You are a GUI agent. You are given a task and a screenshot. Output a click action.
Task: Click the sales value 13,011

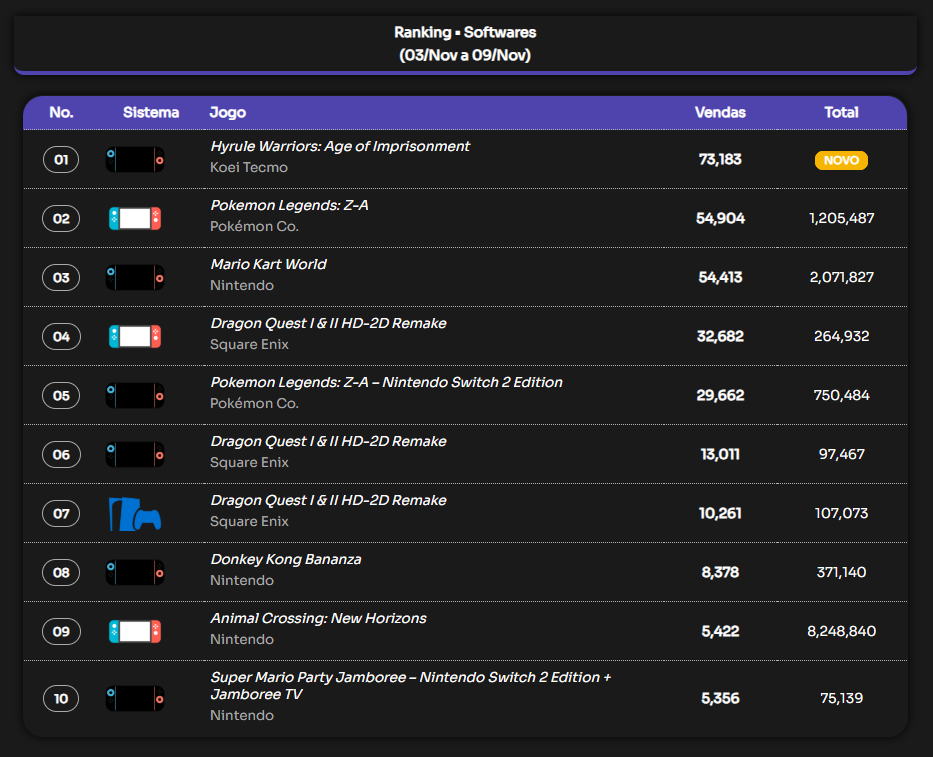(720, 454)
